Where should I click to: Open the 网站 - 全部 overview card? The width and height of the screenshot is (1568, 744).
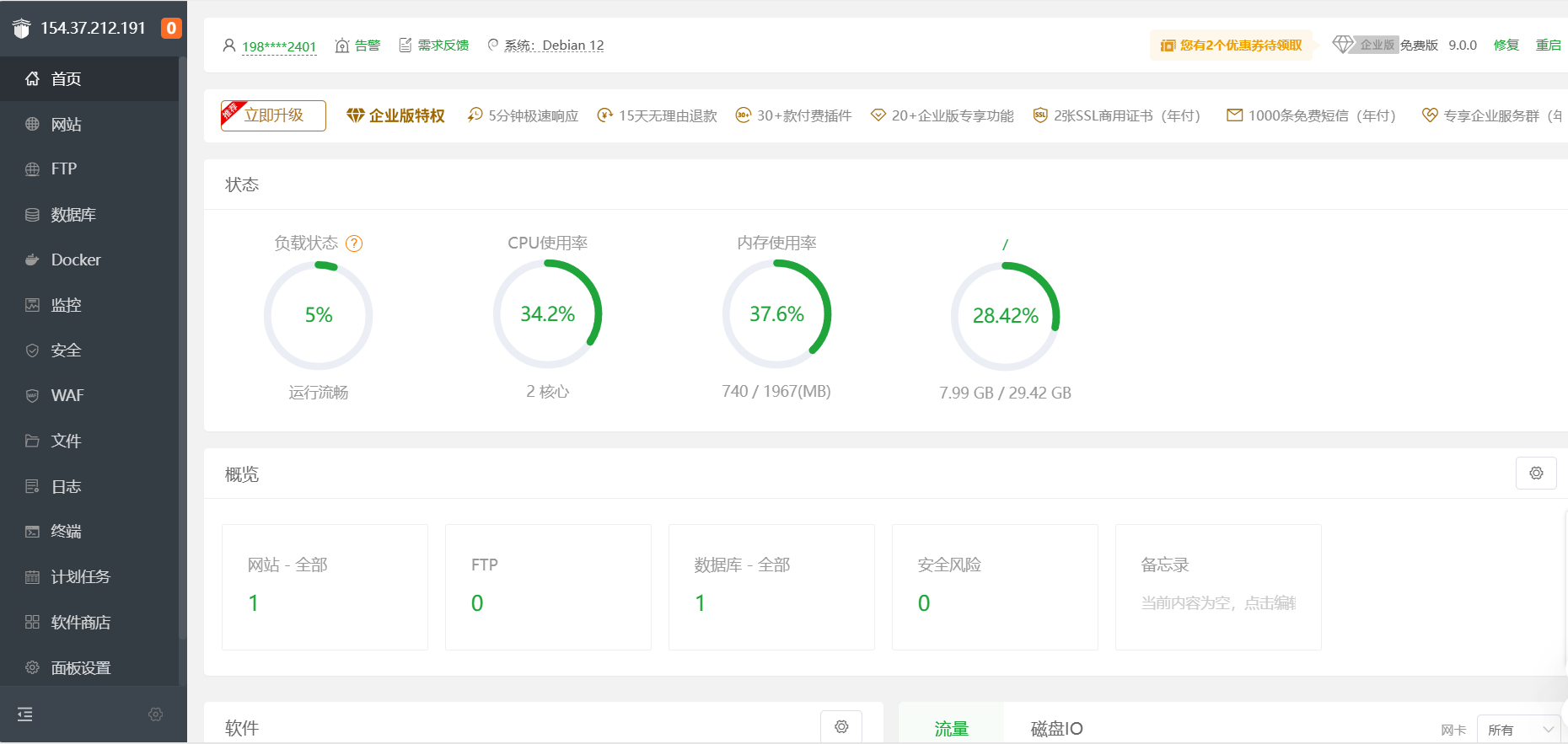[x=325, y=587]
